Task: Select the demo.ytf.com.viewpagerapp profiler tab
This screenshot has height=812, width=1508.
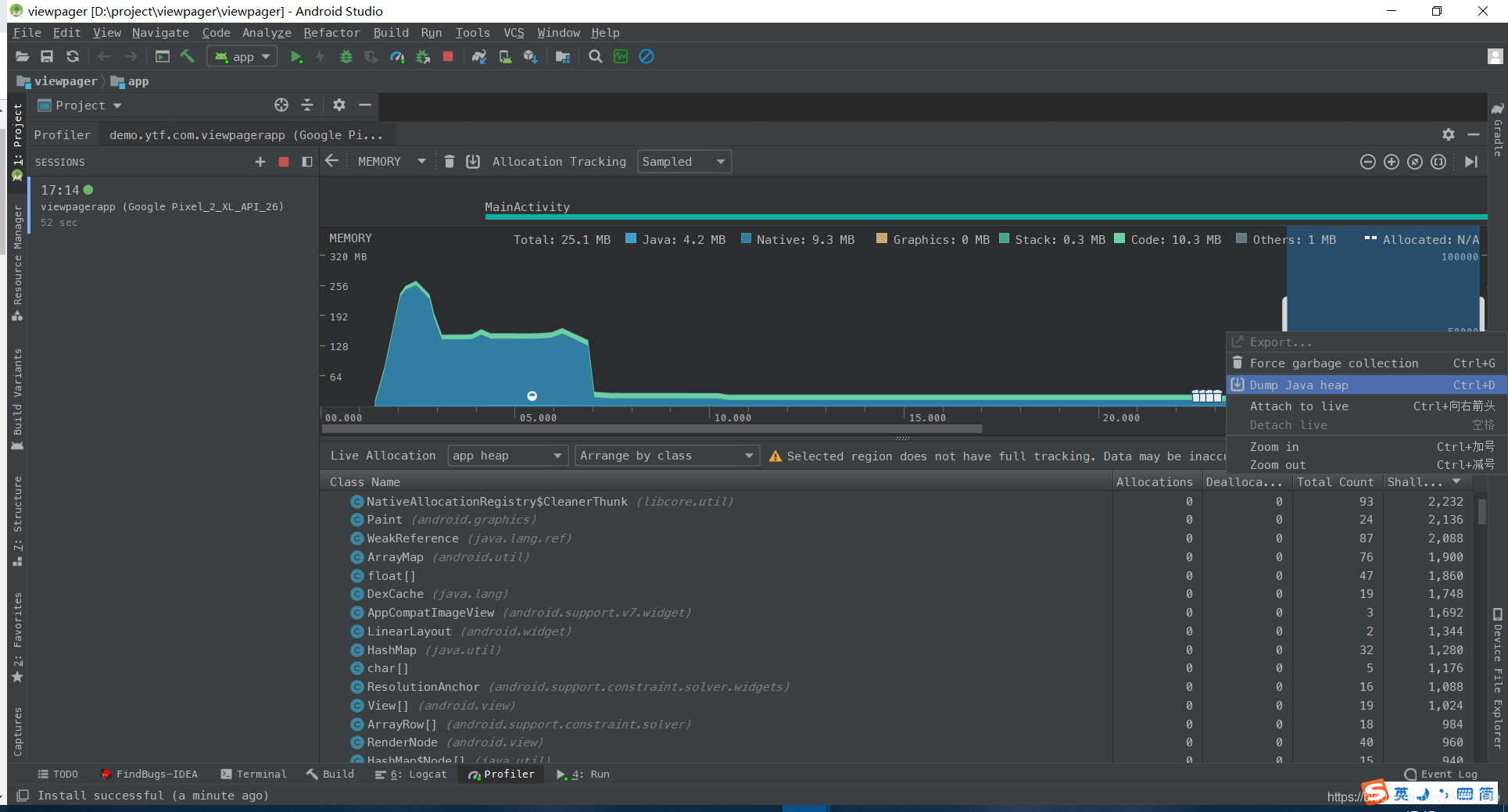Action: pos(246,135)
